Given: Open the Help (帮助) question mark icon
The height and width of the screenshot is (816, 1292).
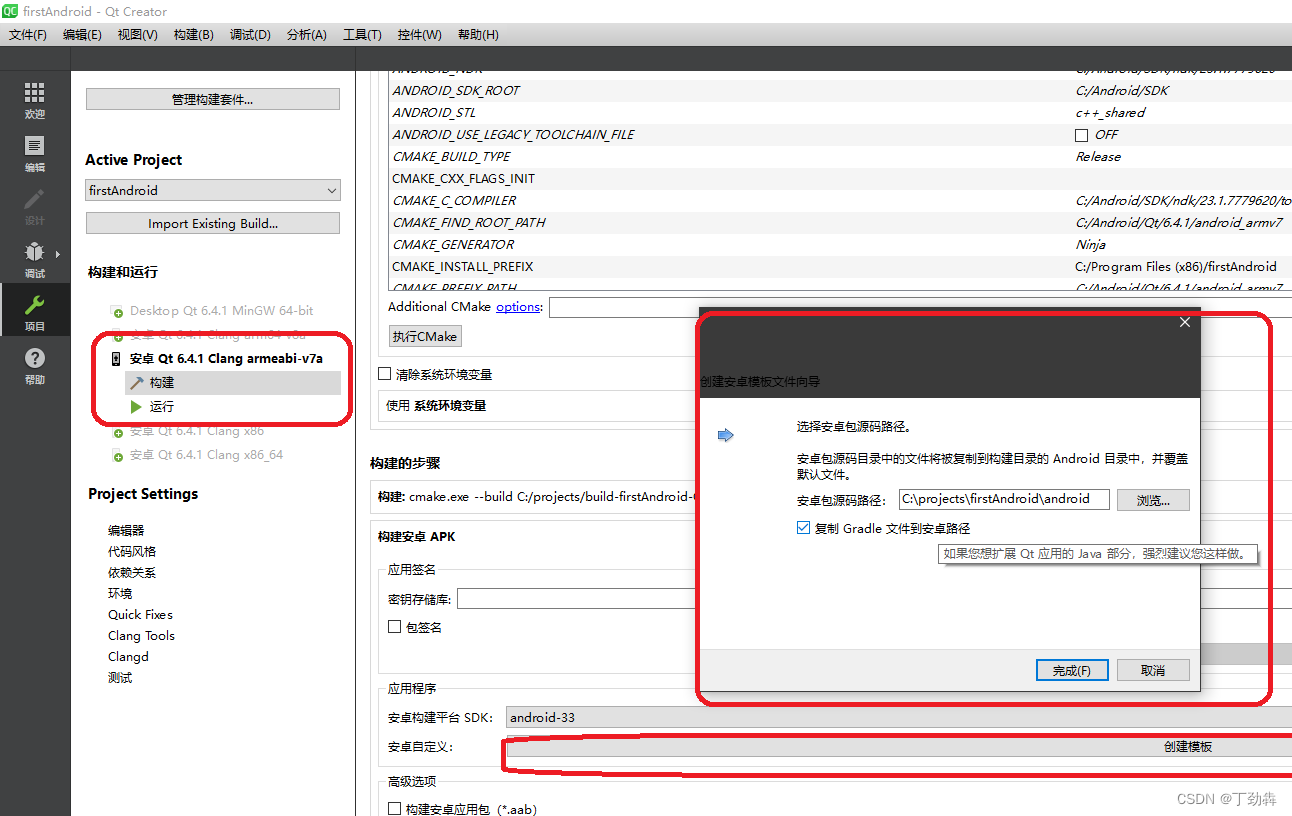Looking at the screenshot, I should point(35,358).
